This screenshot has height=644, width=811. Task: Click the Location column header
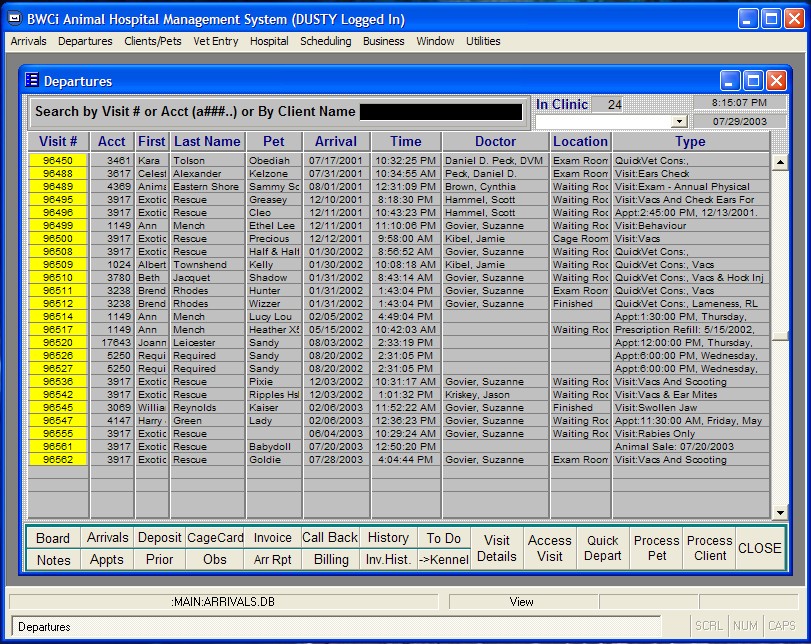580,141
